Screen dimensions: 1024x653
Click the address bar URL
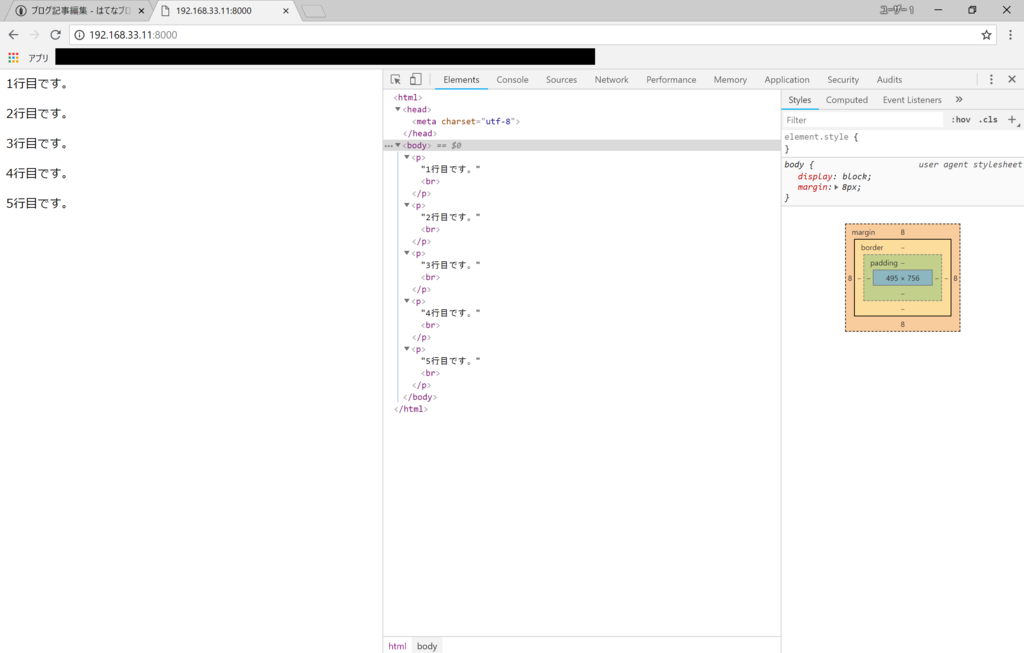[133, 35]
